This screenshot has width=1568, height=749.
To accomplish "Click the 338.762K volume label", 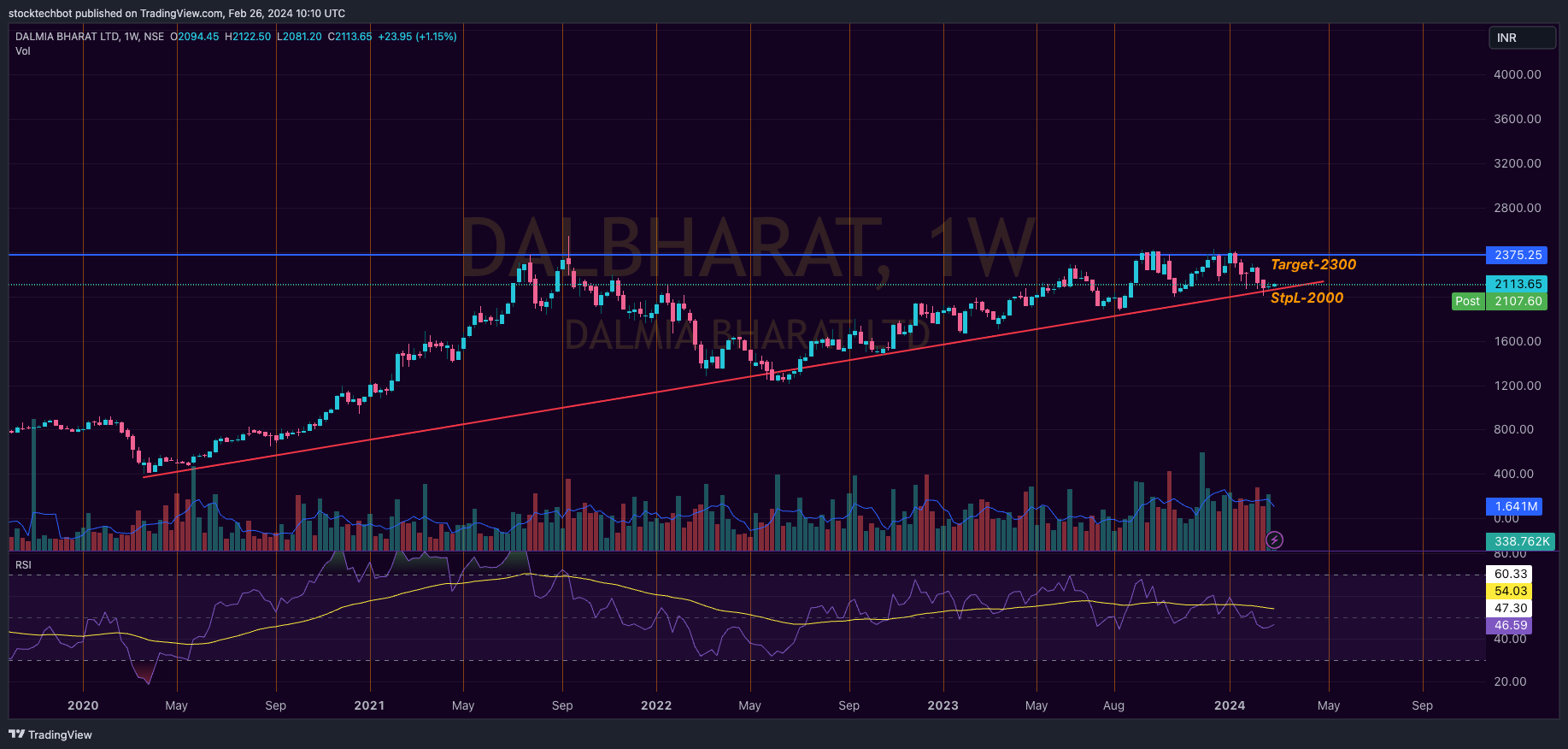I will 1521,541.
